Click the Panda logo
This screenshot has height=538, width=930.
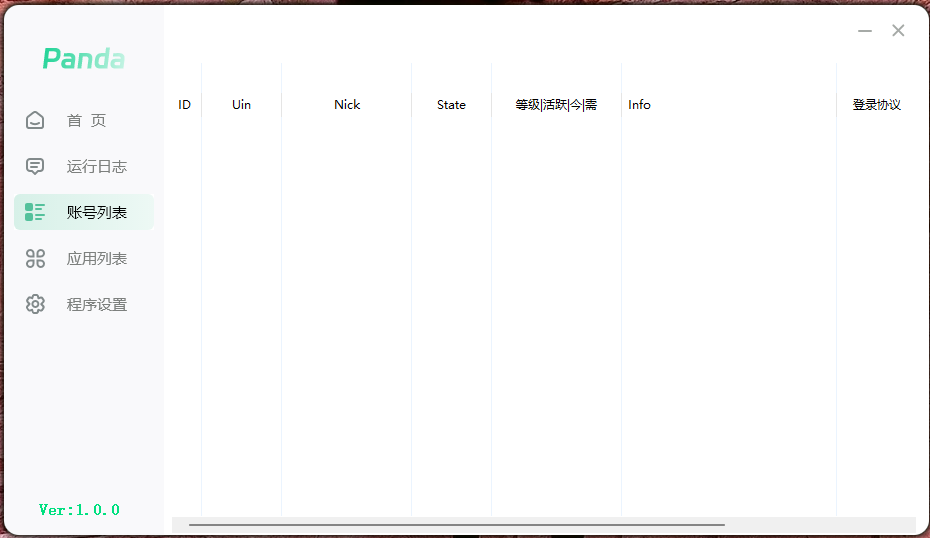click(x=83, y=60)
